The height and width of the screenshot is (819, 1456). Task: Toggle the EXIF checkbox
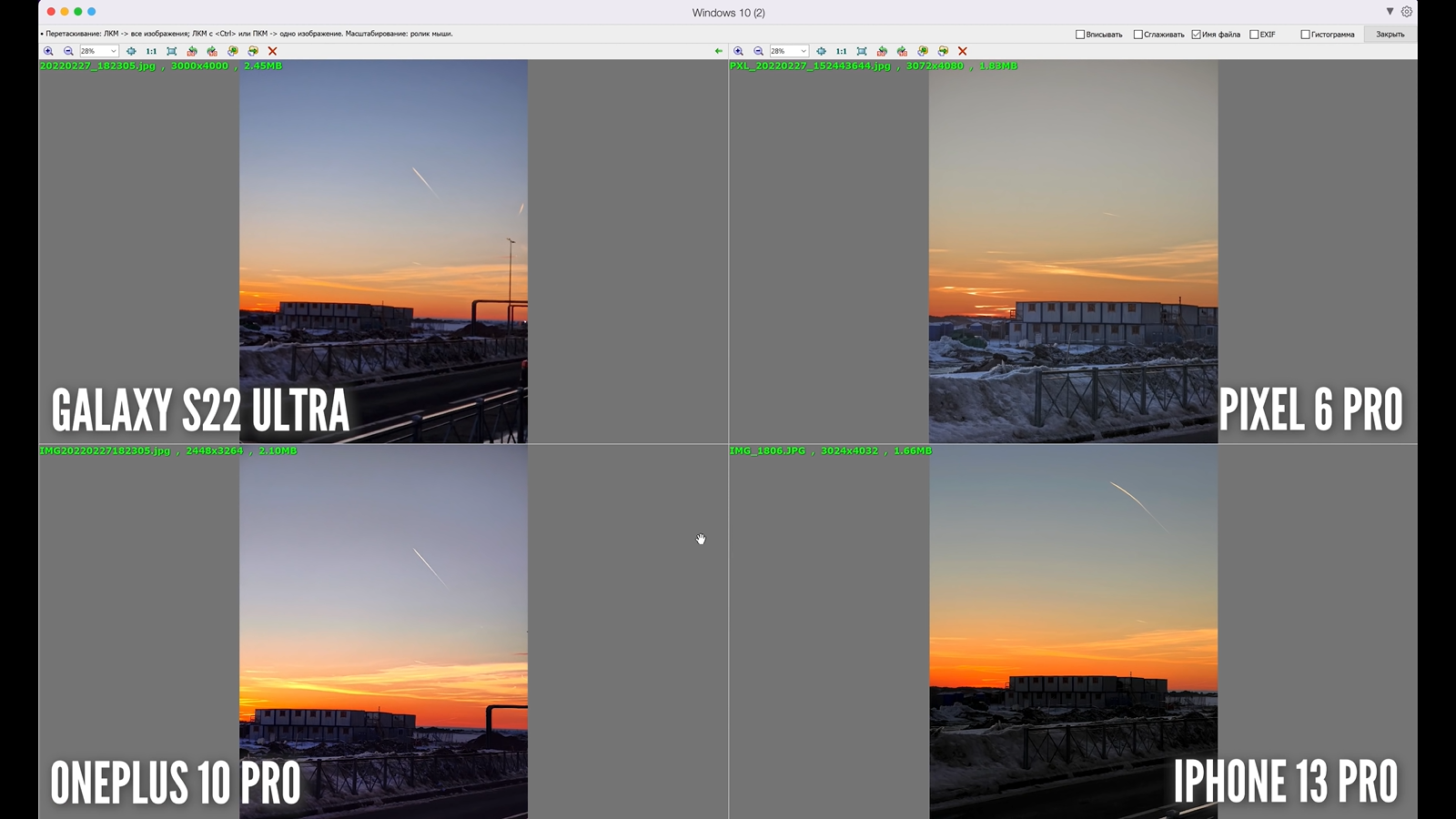coord(1254,35)
